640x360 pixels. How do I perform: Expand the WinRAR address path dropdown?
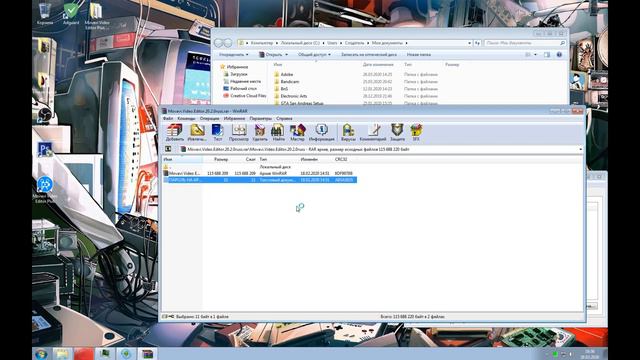pos(580,149)
